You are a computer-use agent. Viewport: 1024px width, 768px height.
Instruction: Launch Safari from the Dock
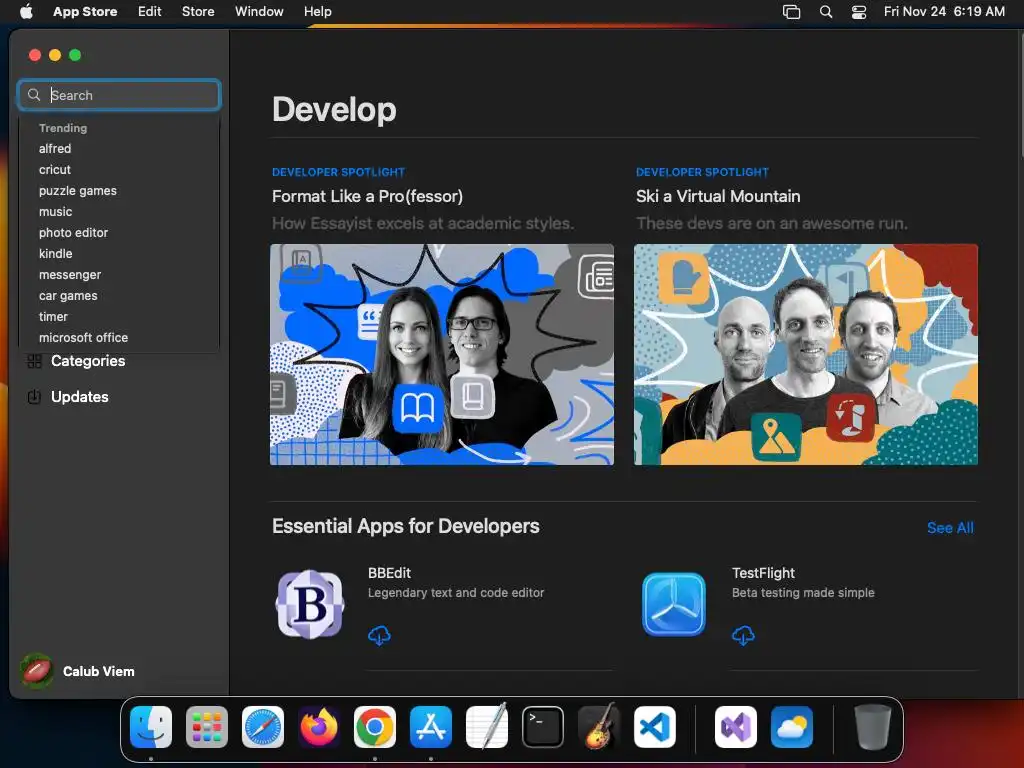click(263, 727)
